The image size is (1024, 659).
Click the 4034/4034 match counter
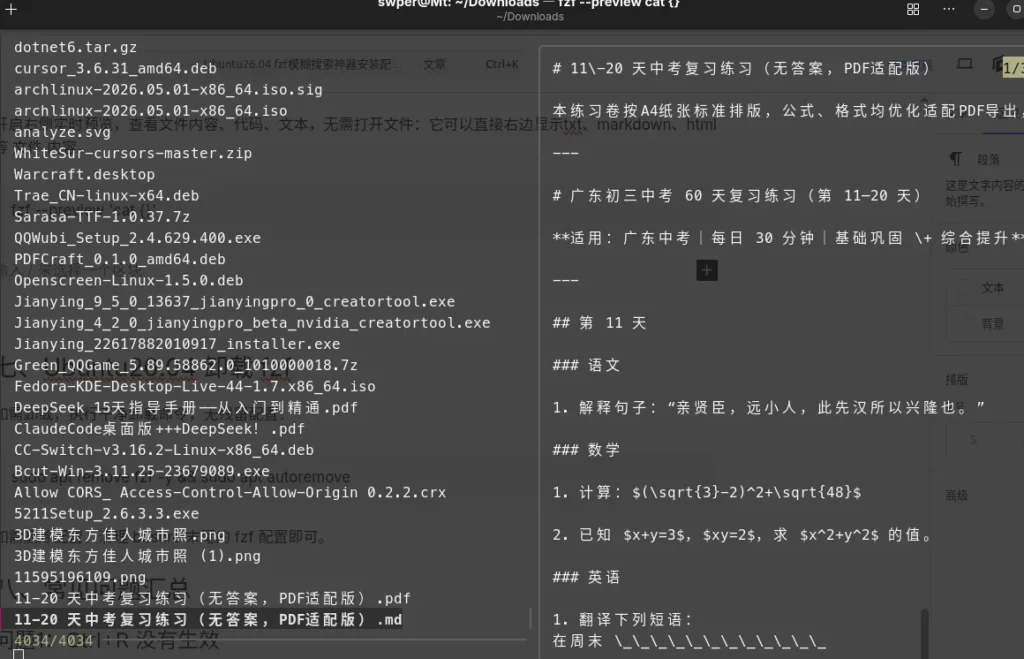(54, 641)
